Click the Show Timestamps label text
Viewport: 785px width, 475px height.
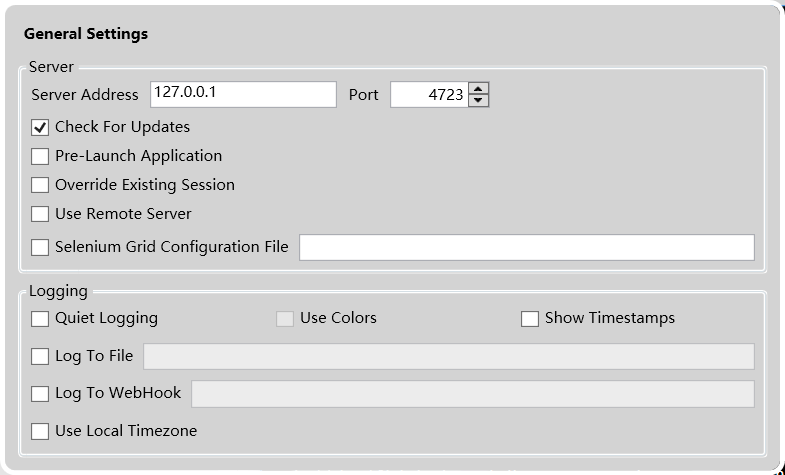click(610, 318)
